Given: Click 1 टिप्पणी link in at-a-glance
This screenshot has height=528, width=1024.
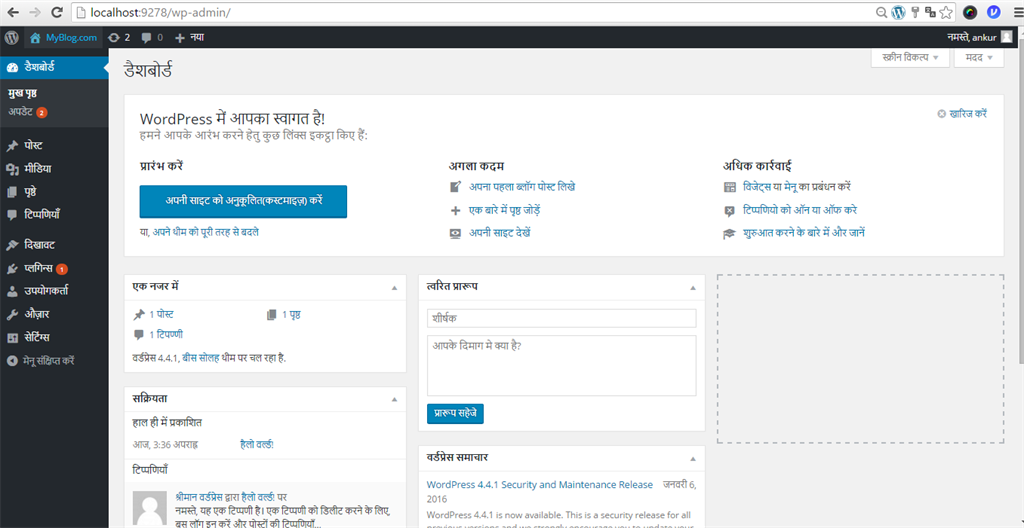Looking at the screenshot, I should click(x=166, y=335).
